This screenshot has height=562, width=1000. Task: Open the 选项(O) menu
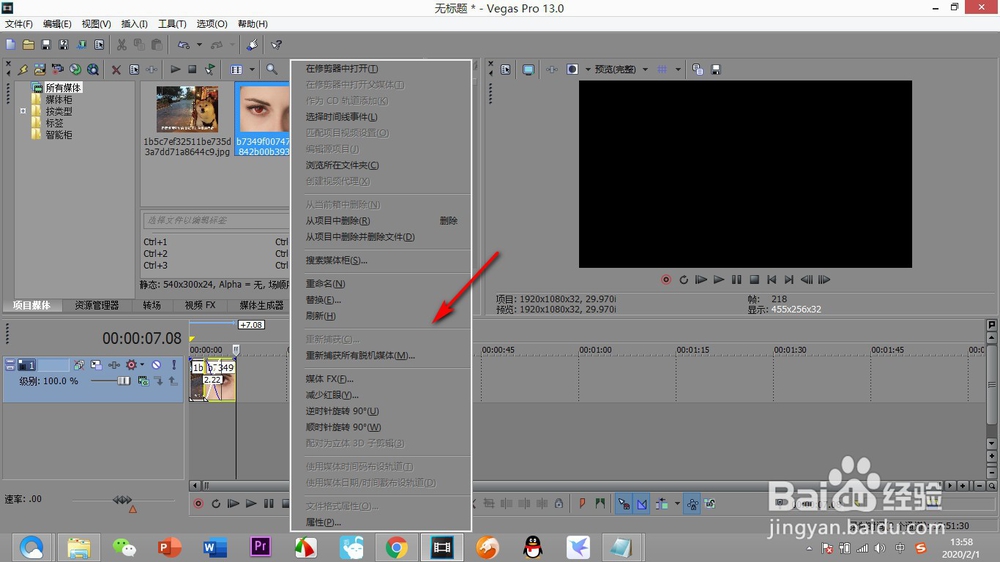pyautogui.click(x=212, y=24)
